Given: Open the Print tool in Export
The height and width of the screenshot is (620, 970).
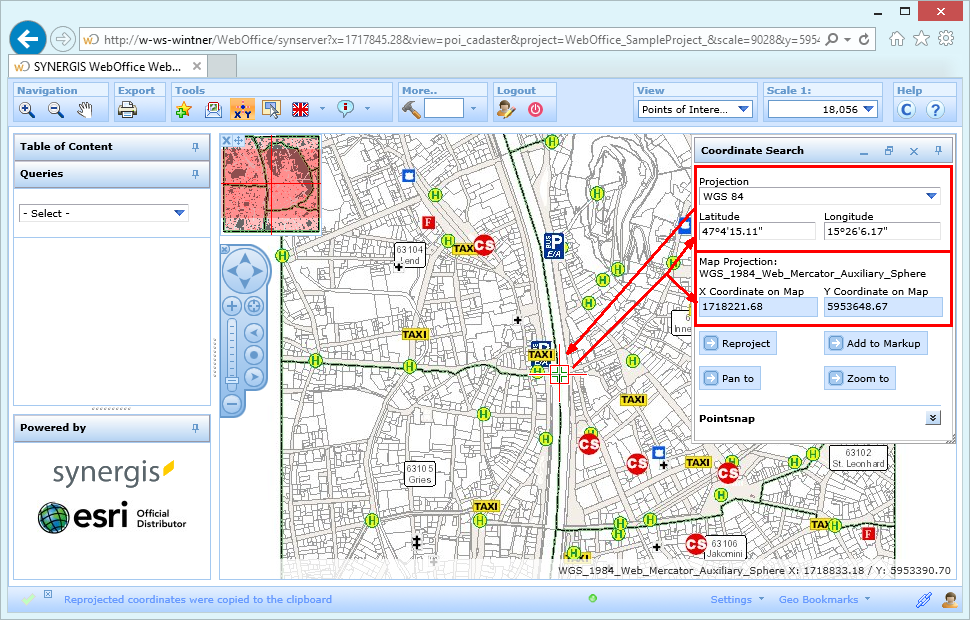Looking at the screenshot, I should coord(127,109).
